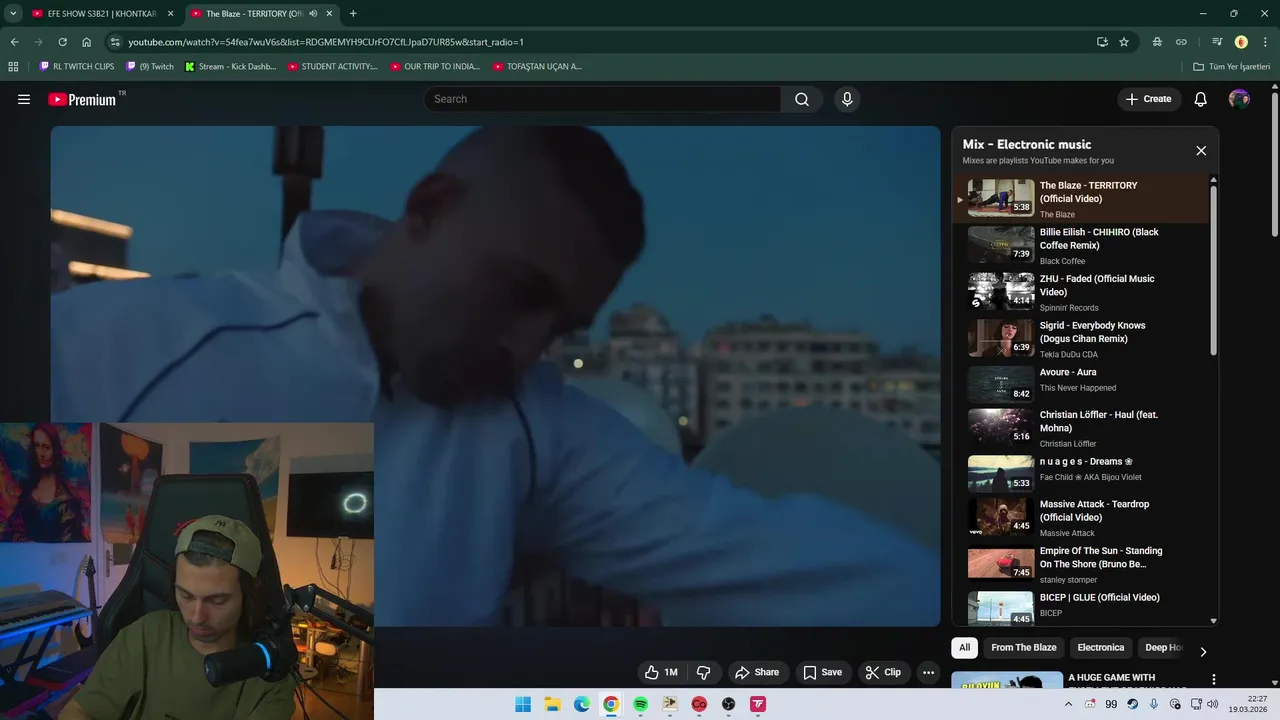Show hidden system tray icons
Image resolution: width=1280 pixels, height=720 pixels.
[x=1068, y=704]
